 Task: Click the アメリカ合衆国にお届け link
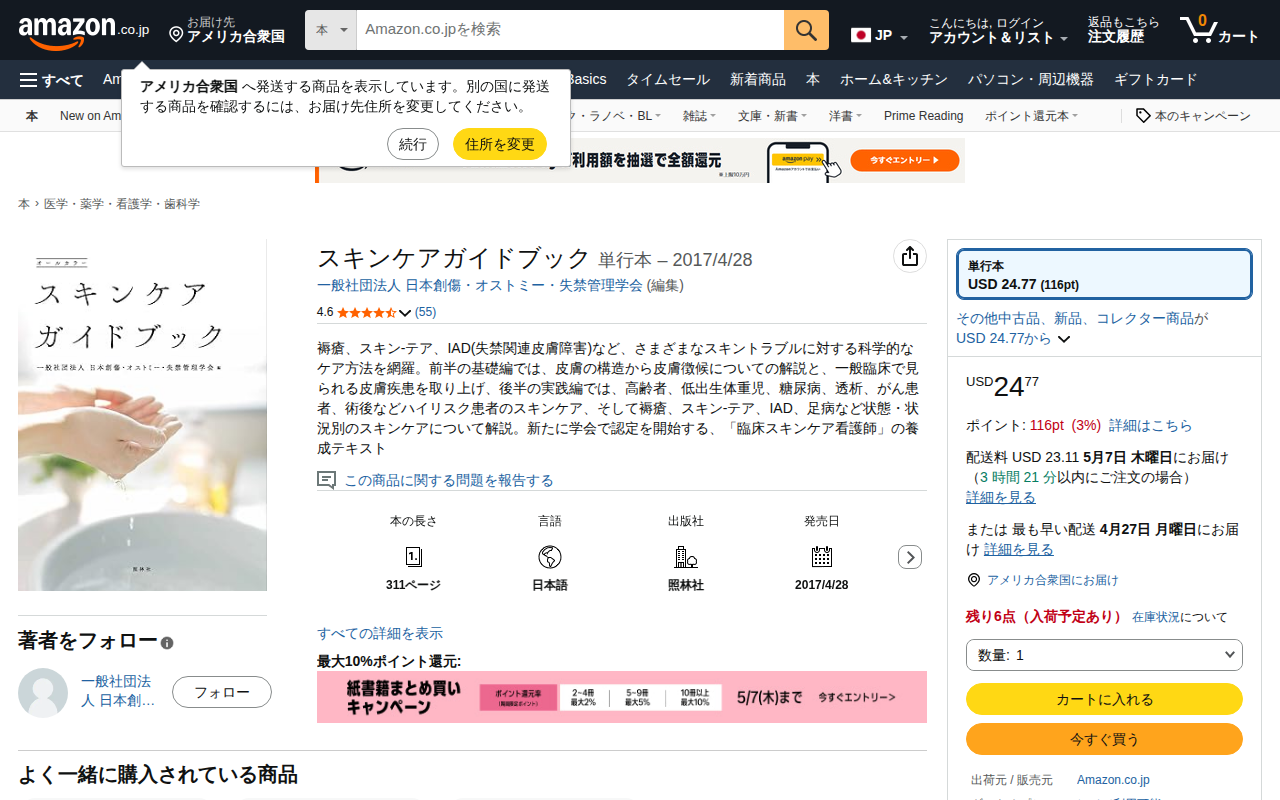point(1053,580)
